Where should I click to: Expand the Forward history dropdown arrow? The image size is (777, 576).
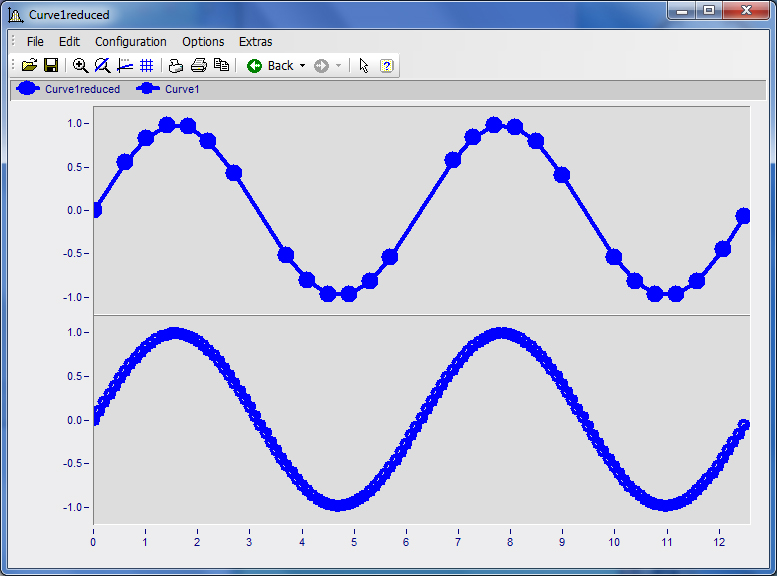tap(338, 65)
